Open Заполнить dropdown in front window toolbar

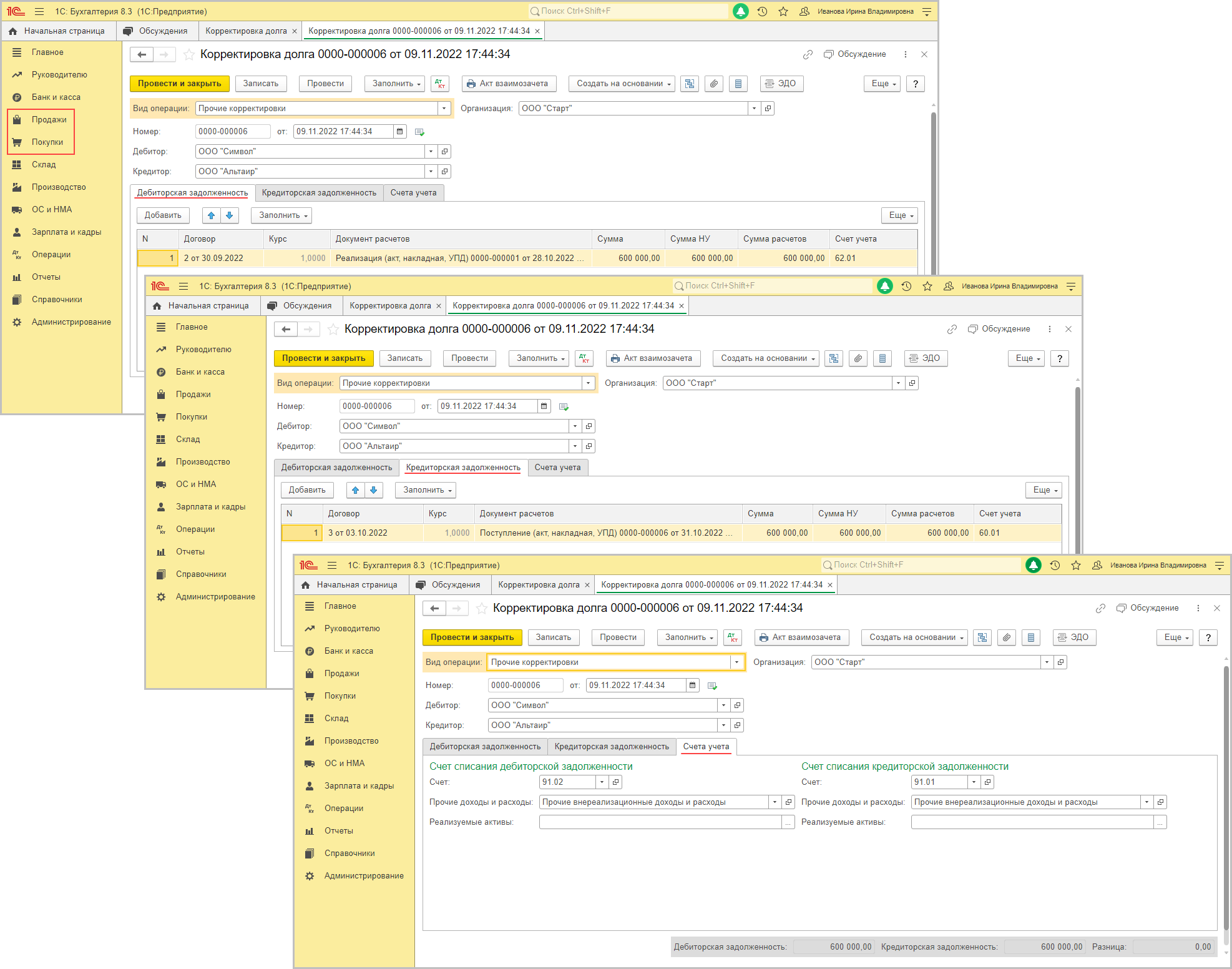pyautogui.click(x=688, y=637)
